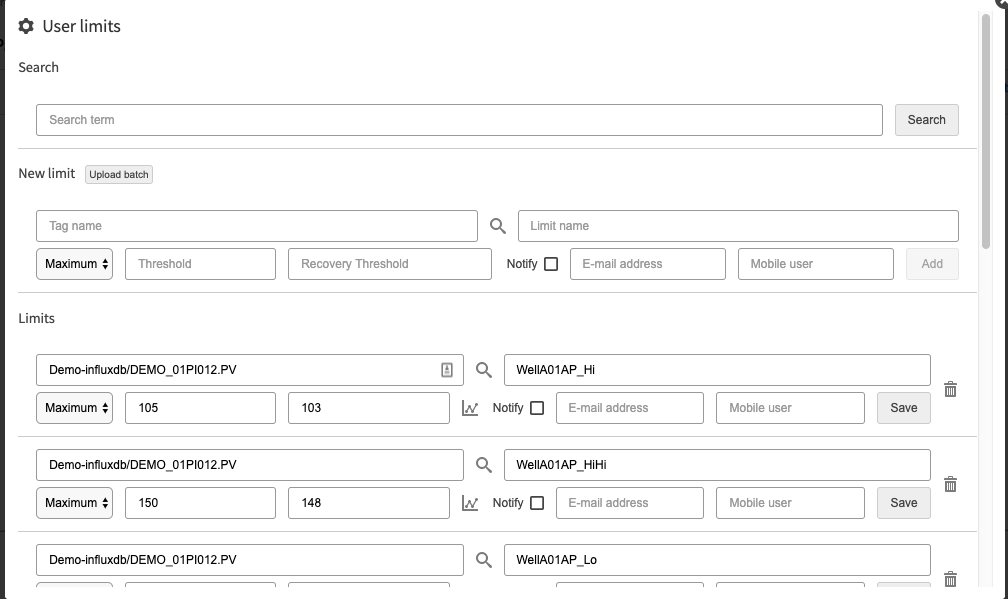Click the Search term input field

click(459, 120)
